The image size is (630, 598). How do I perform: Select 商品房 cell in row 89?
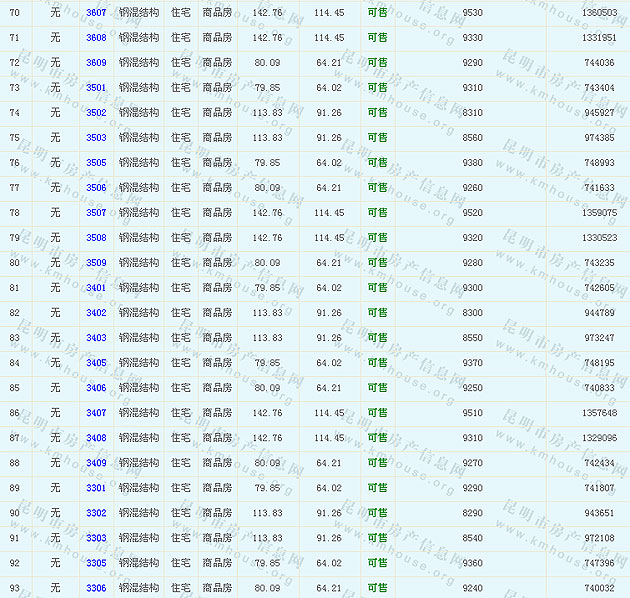click(x=217, y=488)
